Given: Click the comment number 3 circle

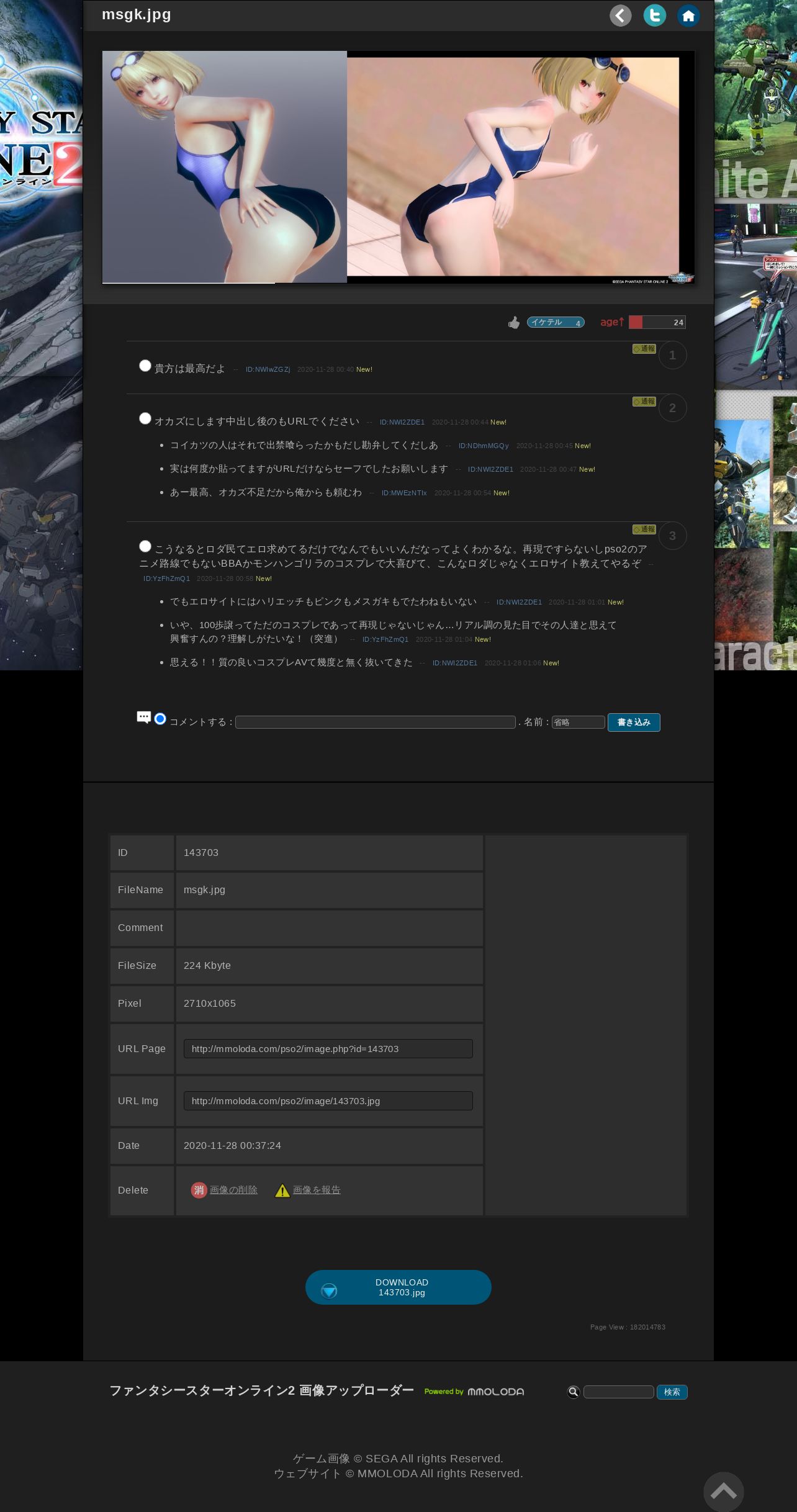Looking at the screenshot, I should tap(672, 536).
